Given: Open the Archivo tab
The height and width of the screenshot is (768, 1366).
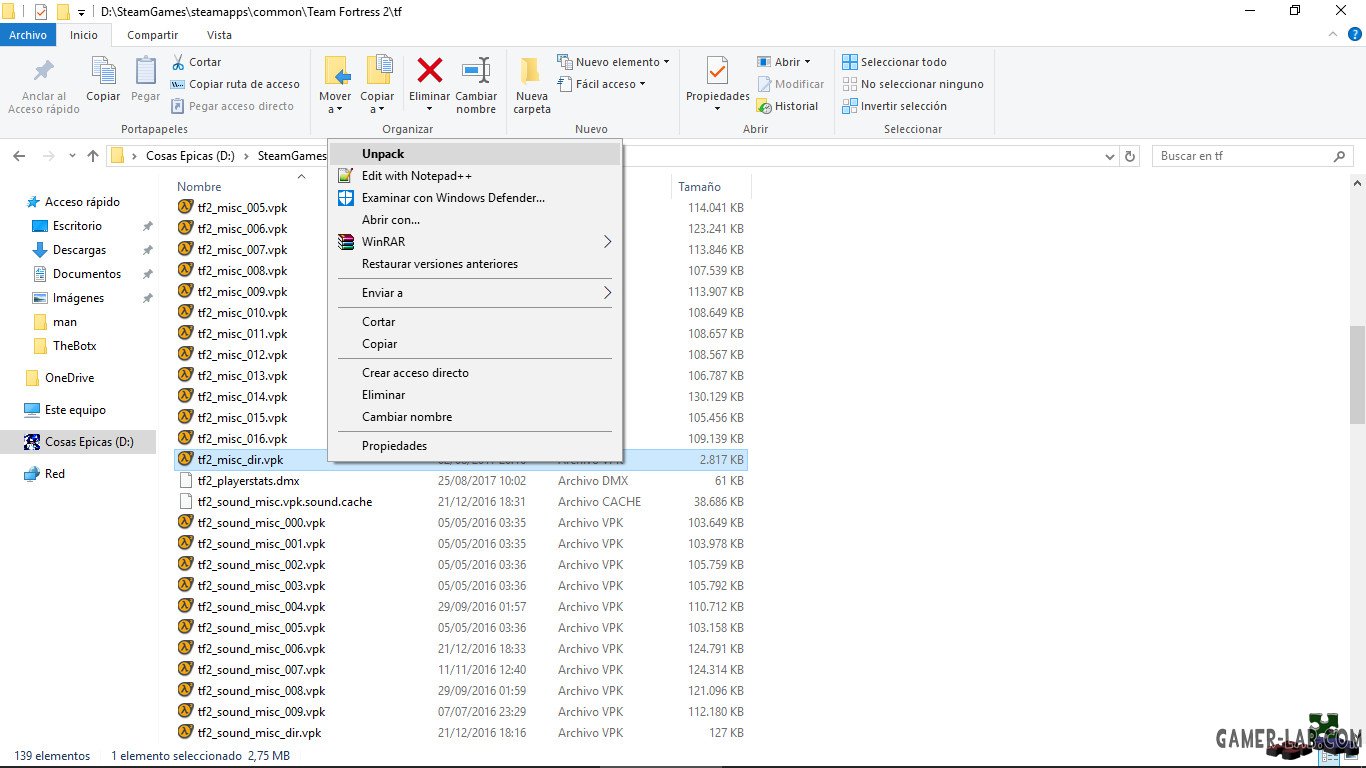Looking at the screenshot, I should (x=28, y=35).
